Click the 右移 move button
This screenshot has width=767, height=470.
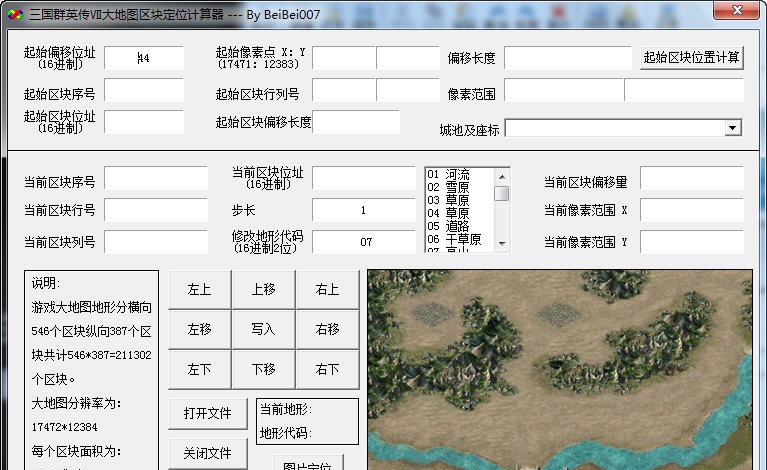point(327,329)
